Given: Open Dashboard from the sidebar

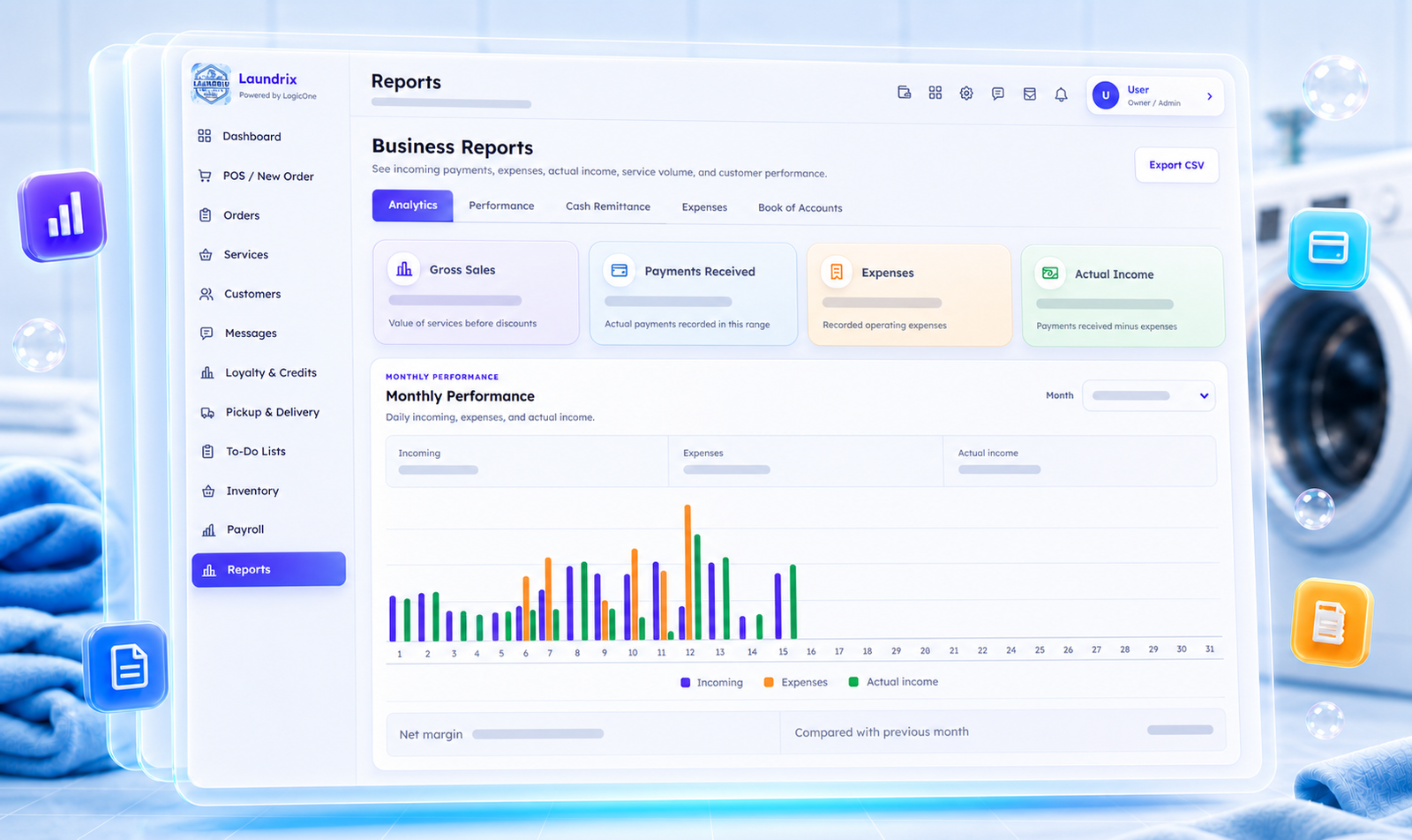Looking at the screenshot, I should tap(252, 136).
